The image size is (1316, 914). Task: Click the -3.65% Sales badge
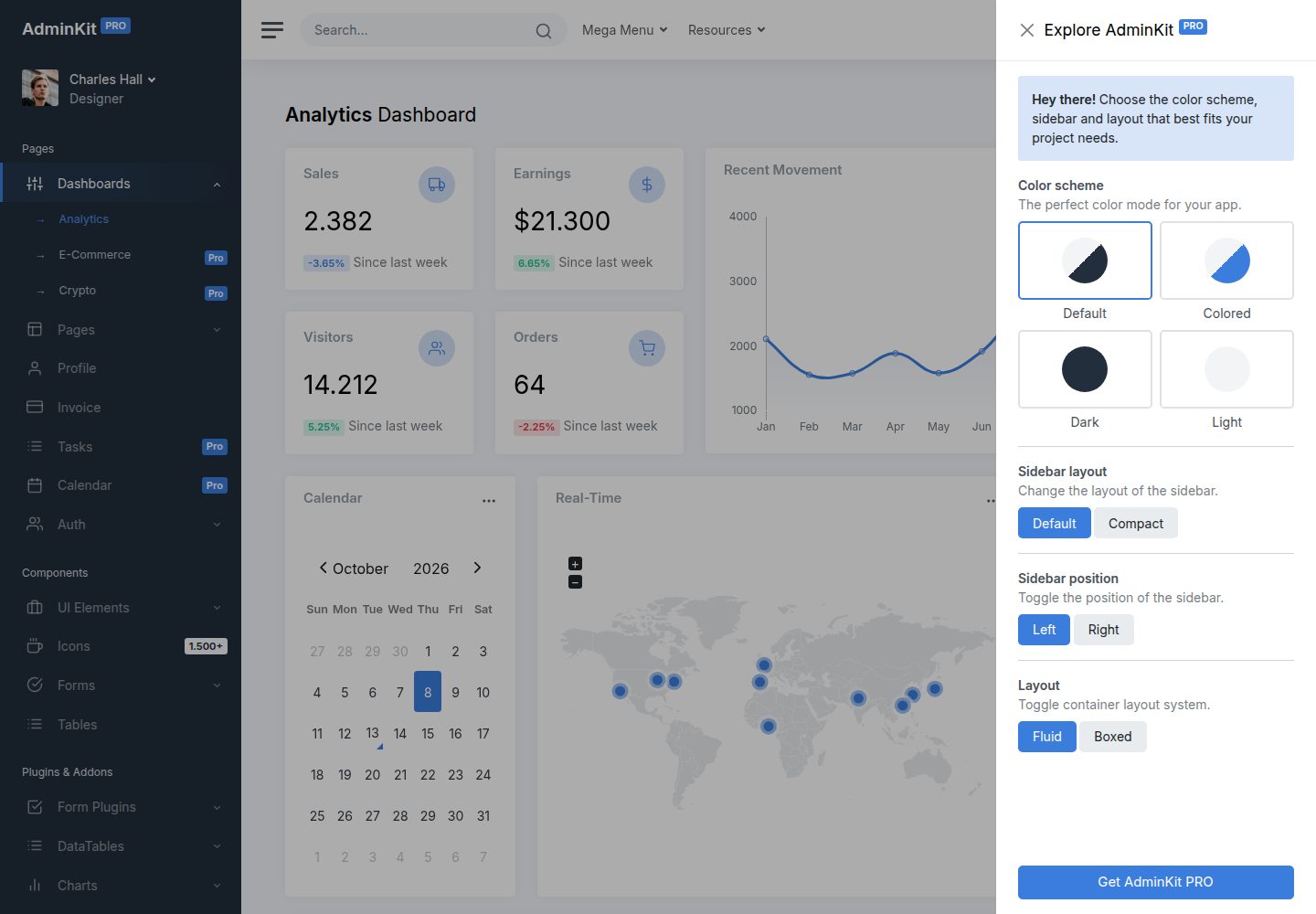326,263
